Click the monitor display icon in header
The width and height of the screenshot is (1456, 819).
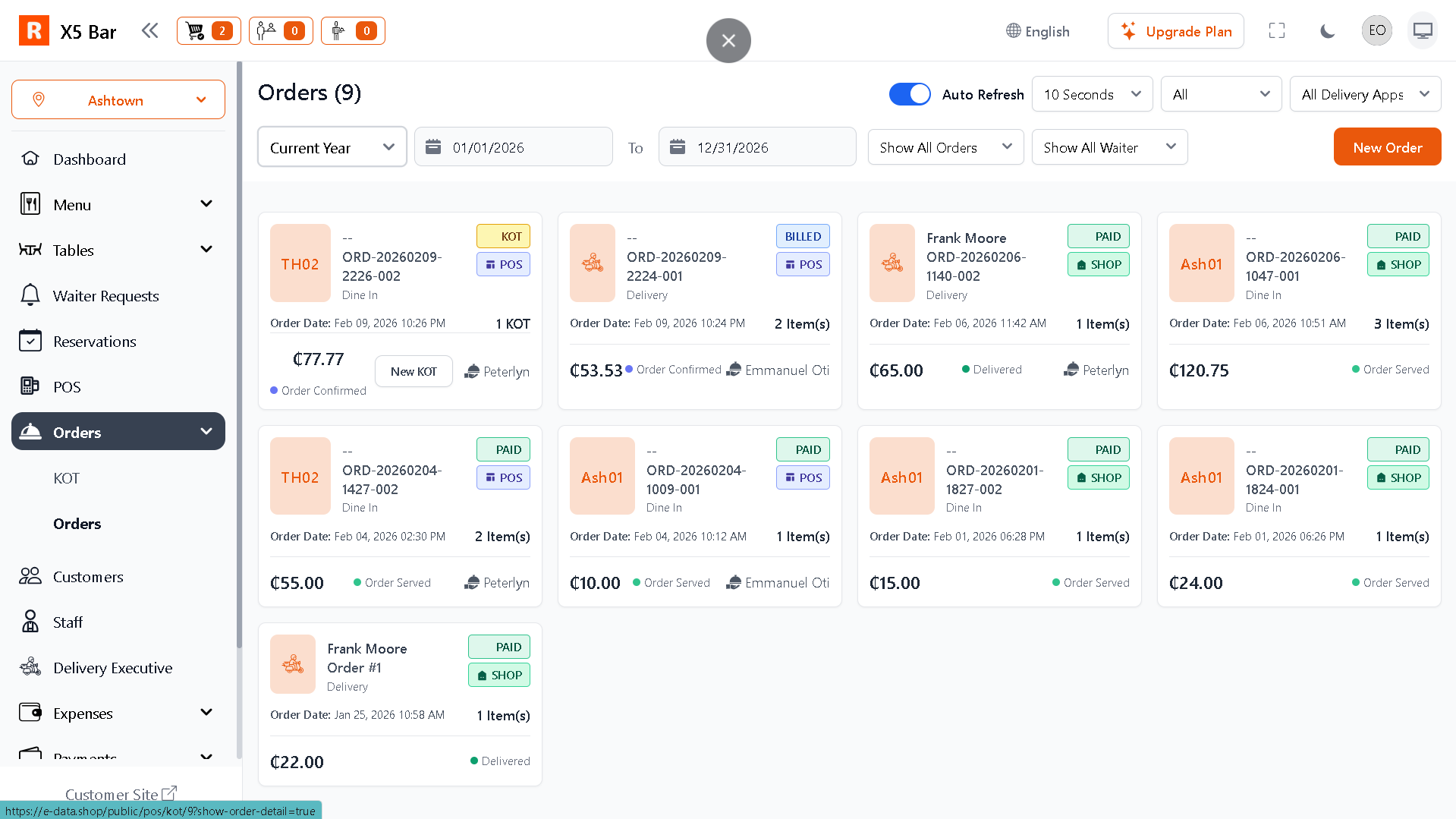click(1422, 31)
